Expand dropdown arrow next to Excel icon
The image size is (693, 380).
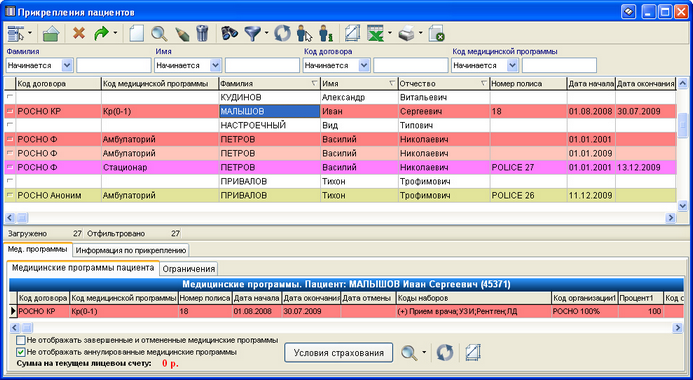point(390,33)
